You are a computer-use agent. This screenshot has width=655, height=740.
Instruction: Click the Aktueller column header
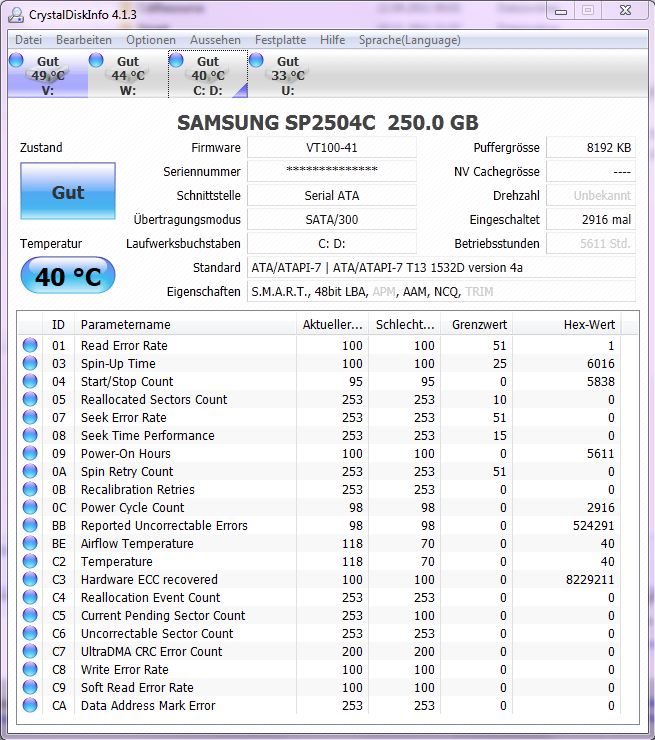coord(333,325)
